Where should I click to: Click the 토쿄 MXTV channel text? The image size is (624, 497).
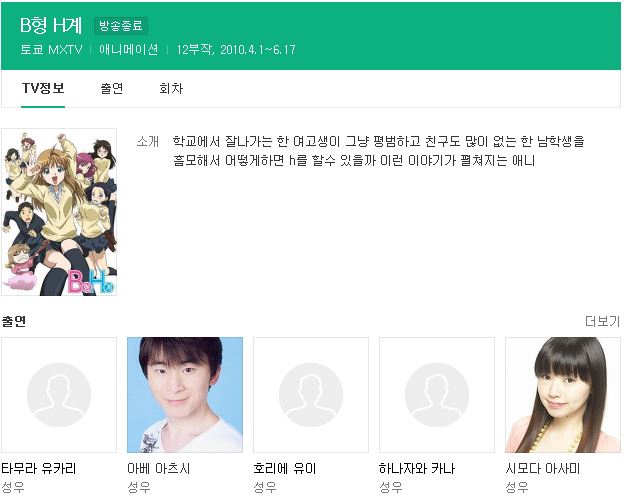pos(51,50)
